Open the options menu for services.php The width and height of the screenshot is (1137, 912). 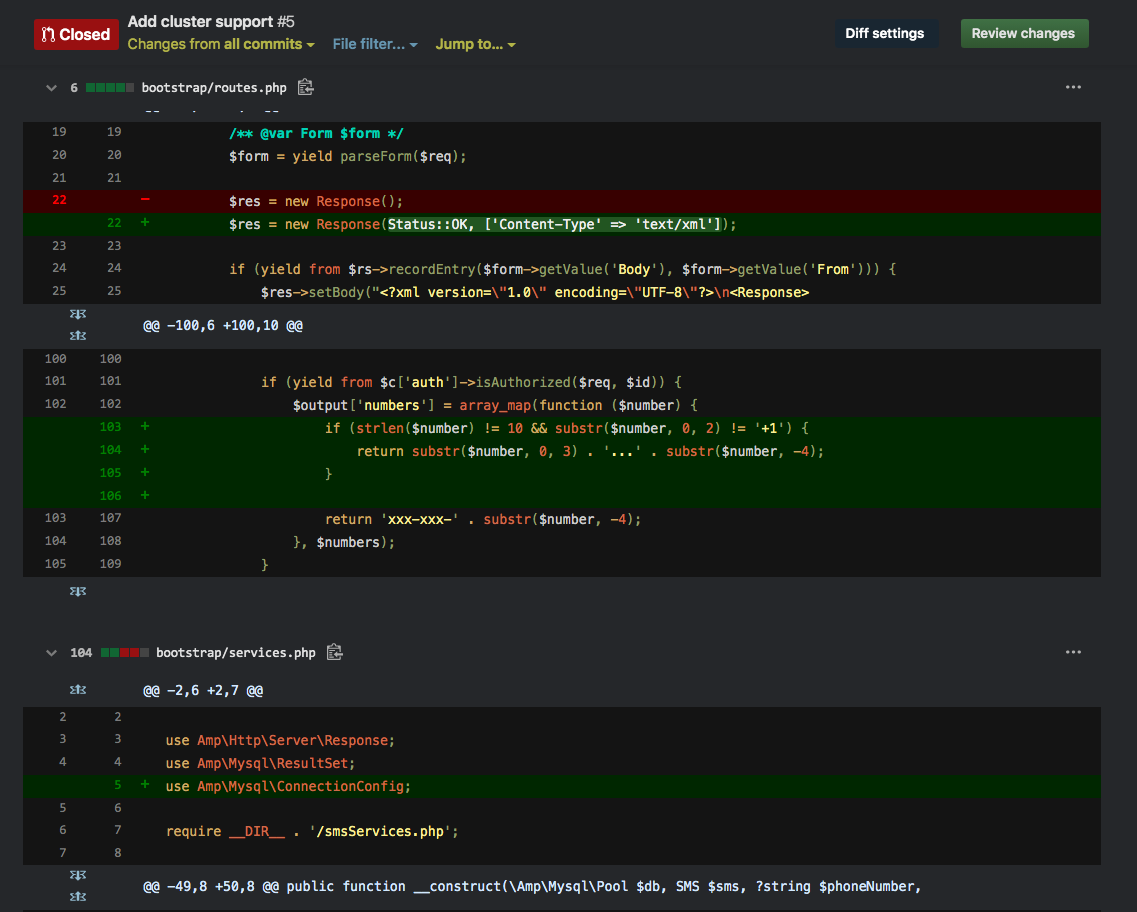(1073, 652)
